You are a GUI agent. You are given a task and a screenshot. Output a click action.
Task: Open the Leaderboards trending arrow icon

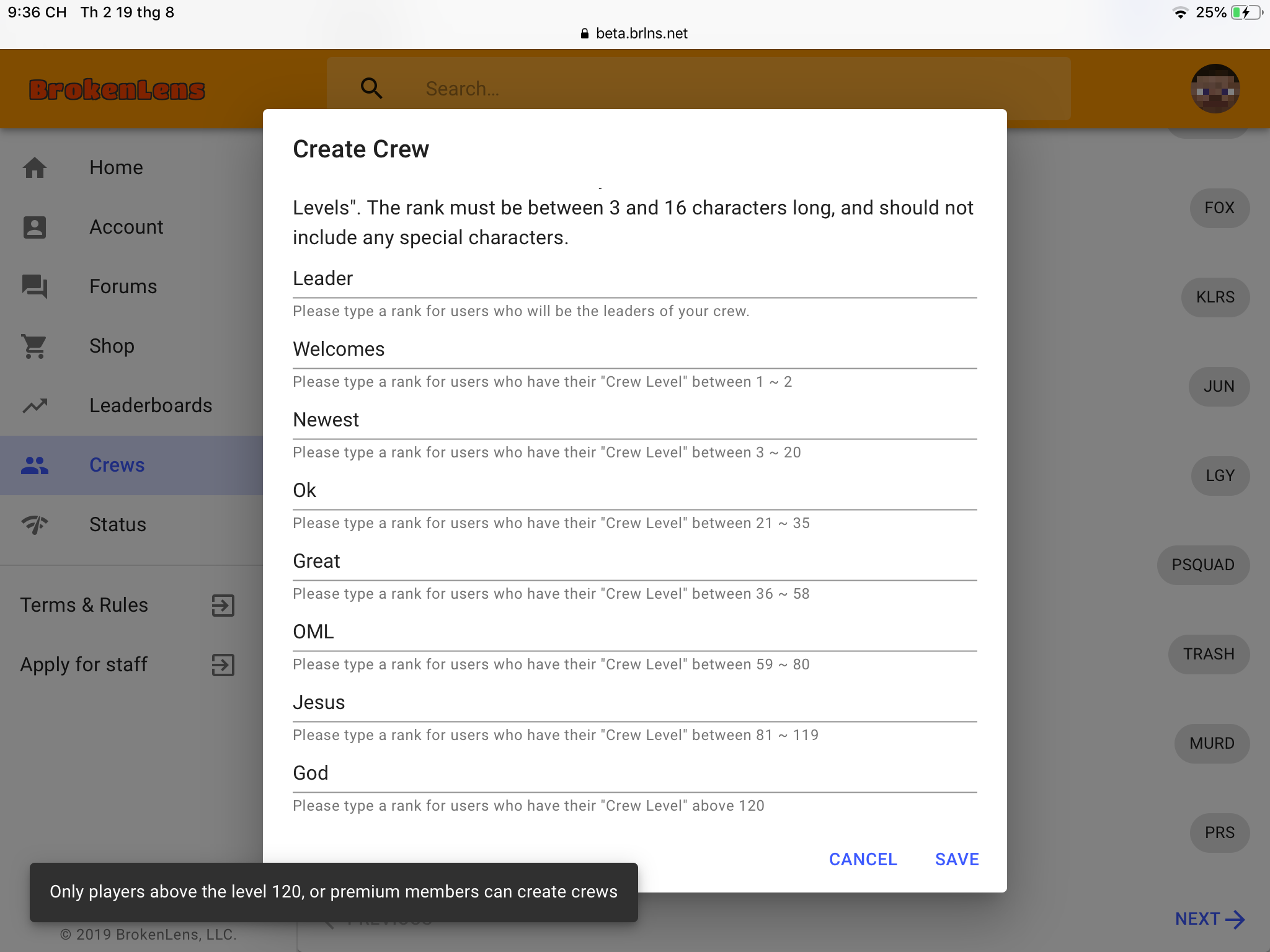pos(35,405)
